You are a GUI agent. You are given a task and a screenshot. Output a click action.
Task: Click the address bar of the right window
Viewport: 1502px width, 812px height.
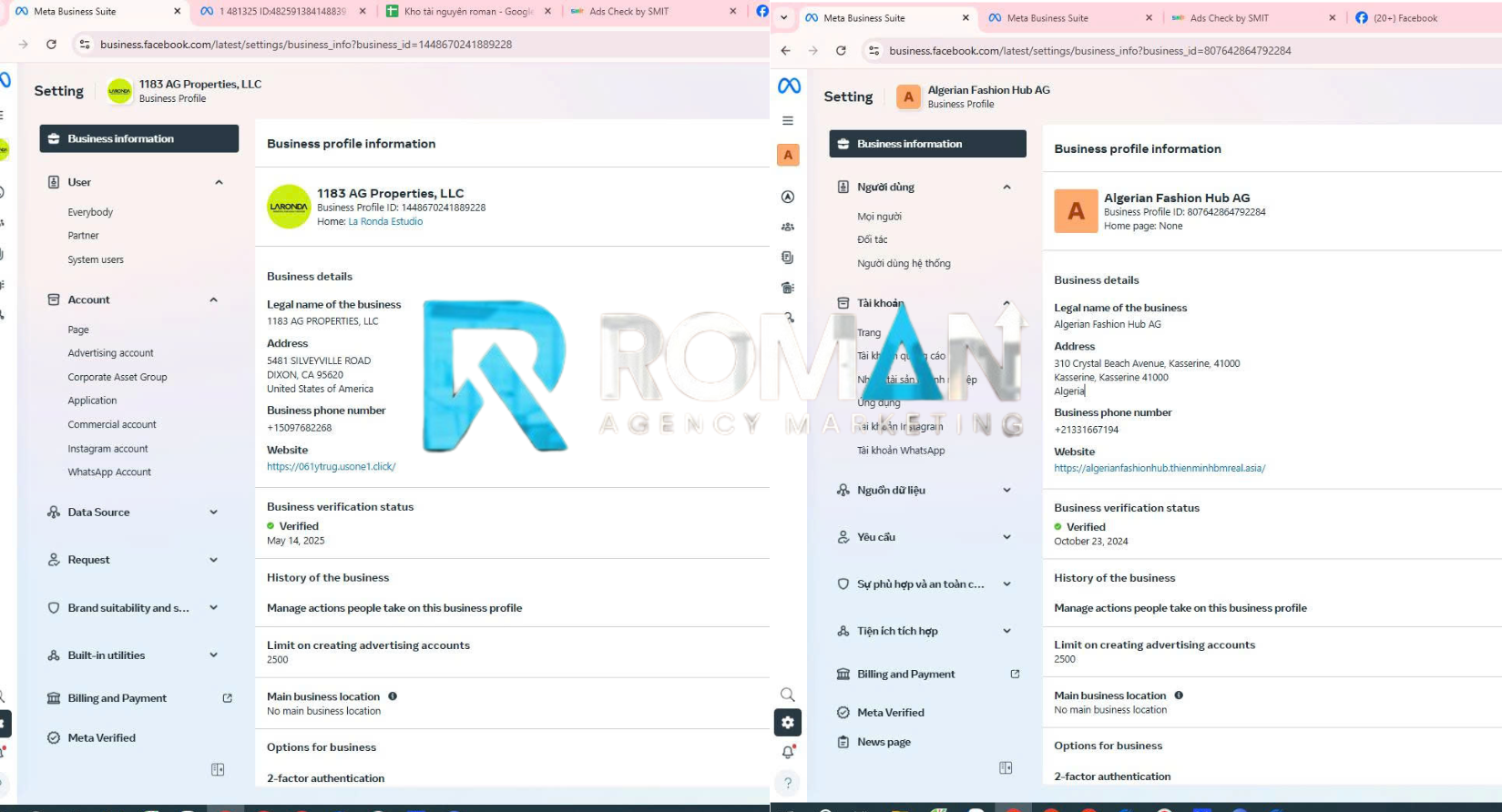[x=1089, y=51]
